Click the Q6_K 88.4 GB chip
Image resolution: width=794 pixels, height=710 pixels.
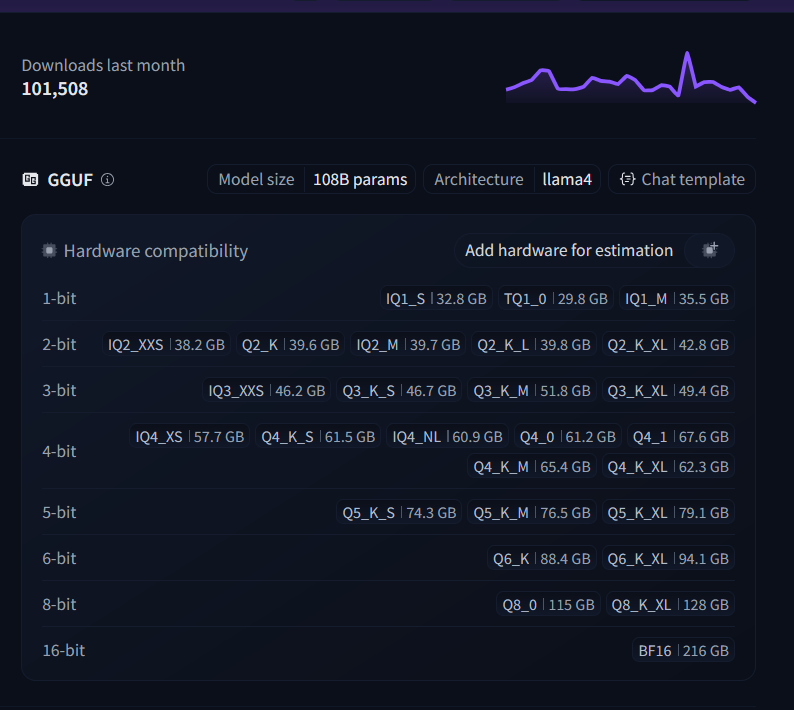(542, 559)
